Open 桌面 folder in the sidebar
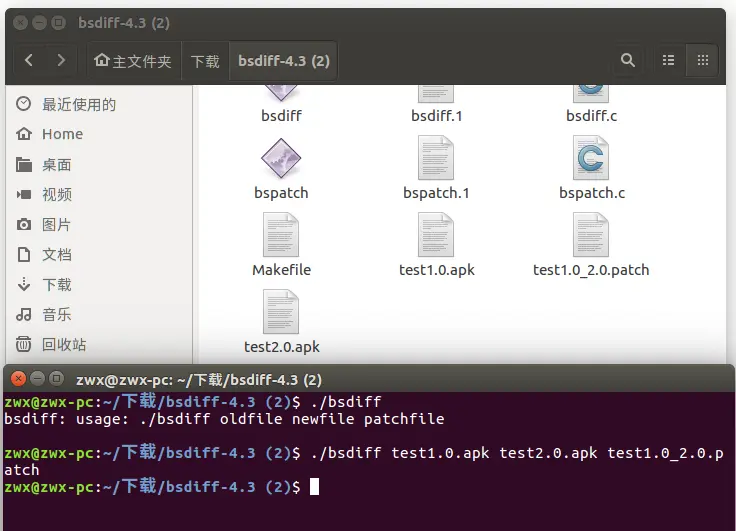Viewport: 736px width, 531px height. [99, 165]
